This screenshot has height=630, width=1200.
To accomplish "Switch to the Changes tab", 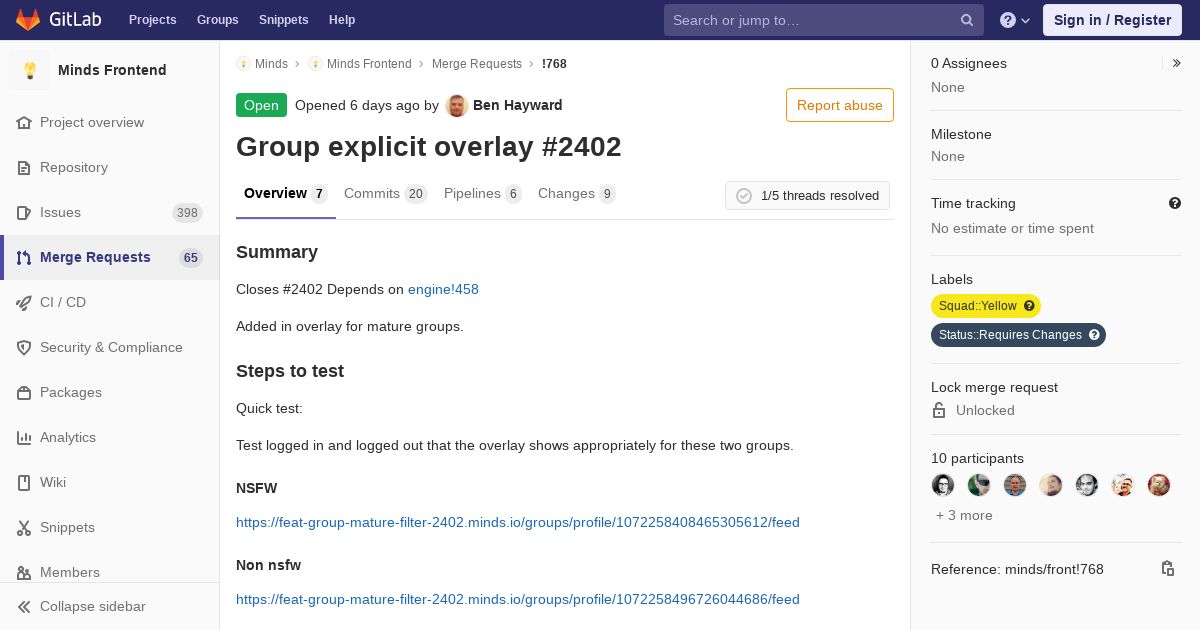I will tap(577, 194).
